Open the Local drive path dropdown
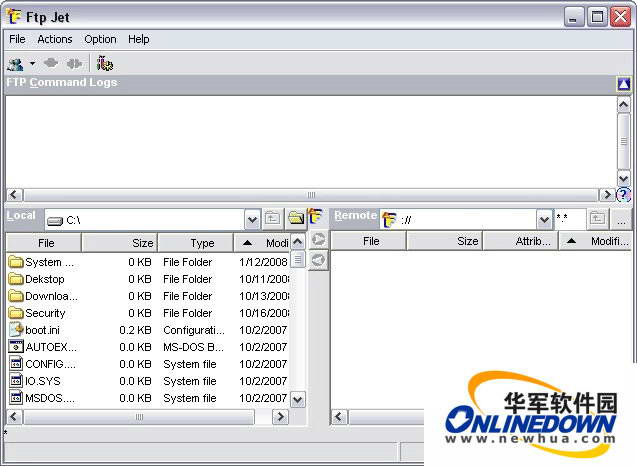 coord(252,220)
